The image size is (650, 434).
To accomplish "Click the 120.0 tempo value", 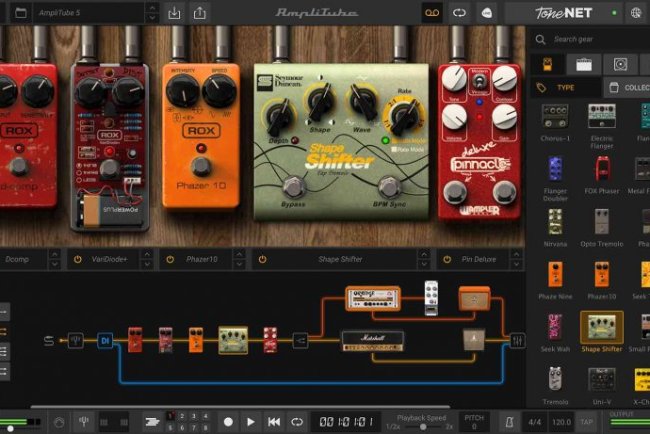I will (x=561, y=422).
